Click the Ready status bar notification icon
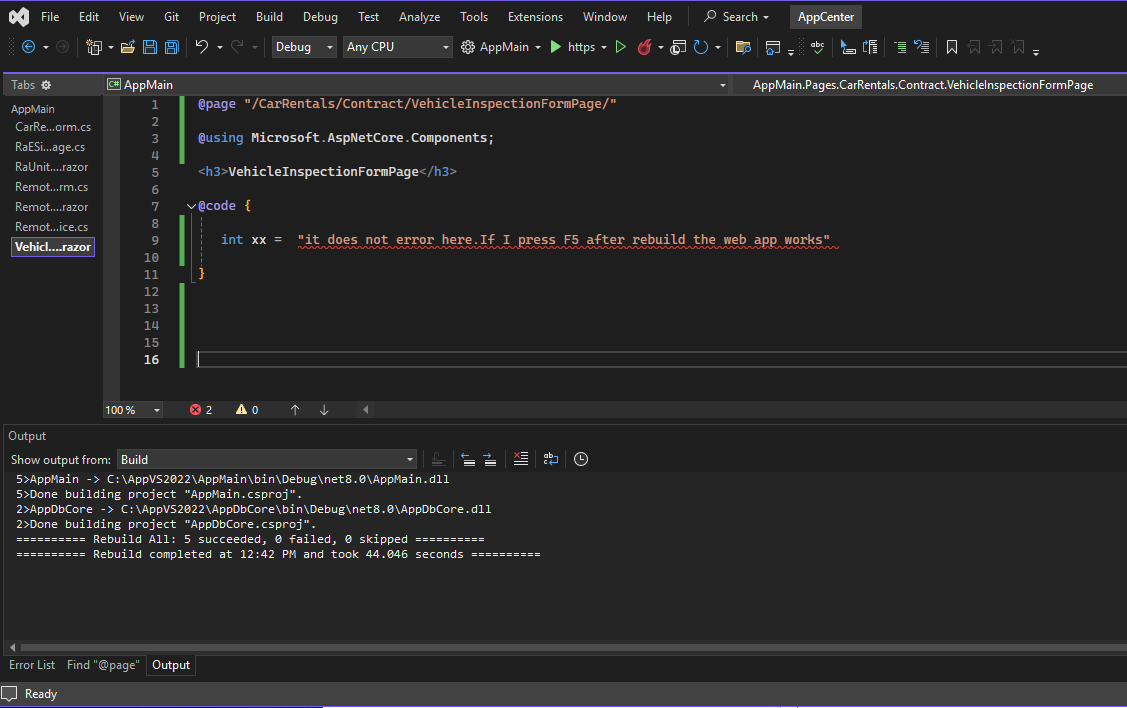Viewport: 1127px width, 708px height. [x=9, y=694]
